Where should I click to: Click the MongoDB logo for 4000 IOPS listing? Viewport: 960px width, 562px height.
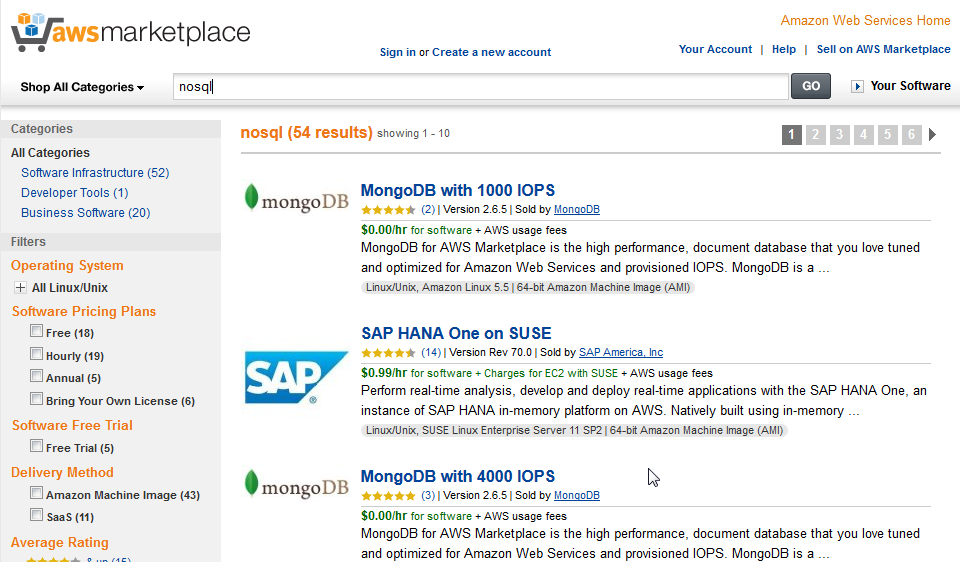coord(296,485)
